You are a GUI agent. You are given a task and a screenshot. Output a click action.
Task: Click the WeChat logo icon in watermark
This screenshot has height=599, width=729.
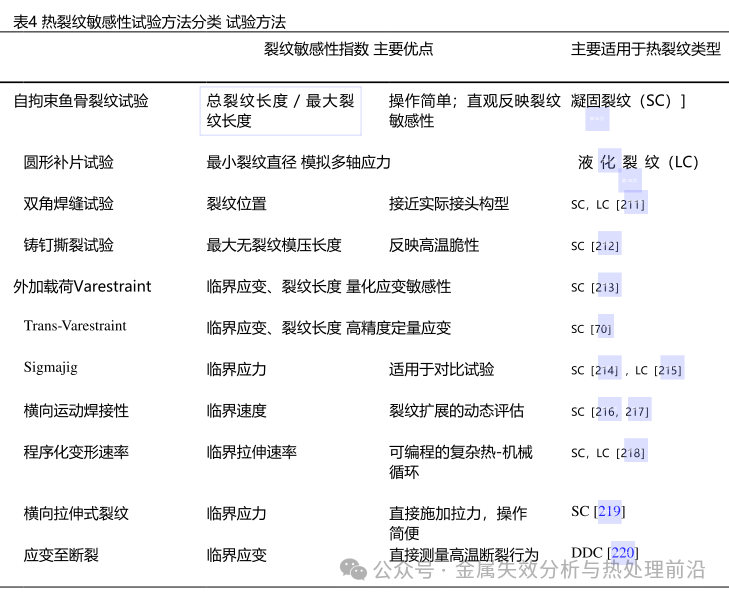pos(354,569)
